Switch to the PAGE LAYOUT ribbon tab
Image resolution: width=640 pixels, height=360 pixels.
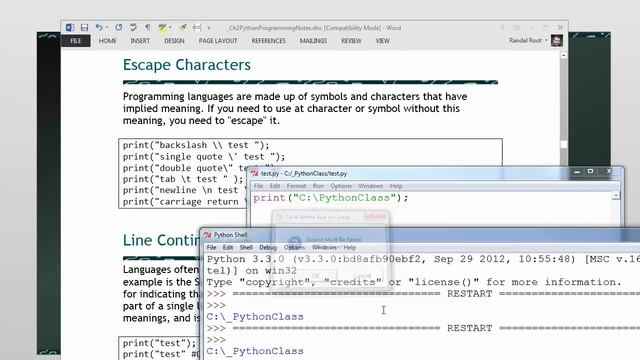tap(218, 41)
